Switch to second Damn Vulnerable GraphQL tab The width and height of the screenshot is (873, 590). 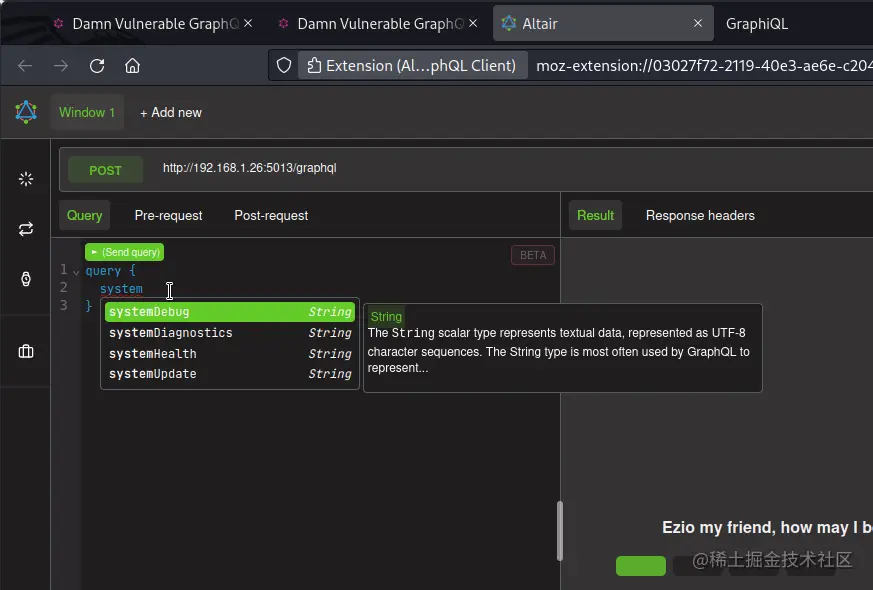coord(380,23)
